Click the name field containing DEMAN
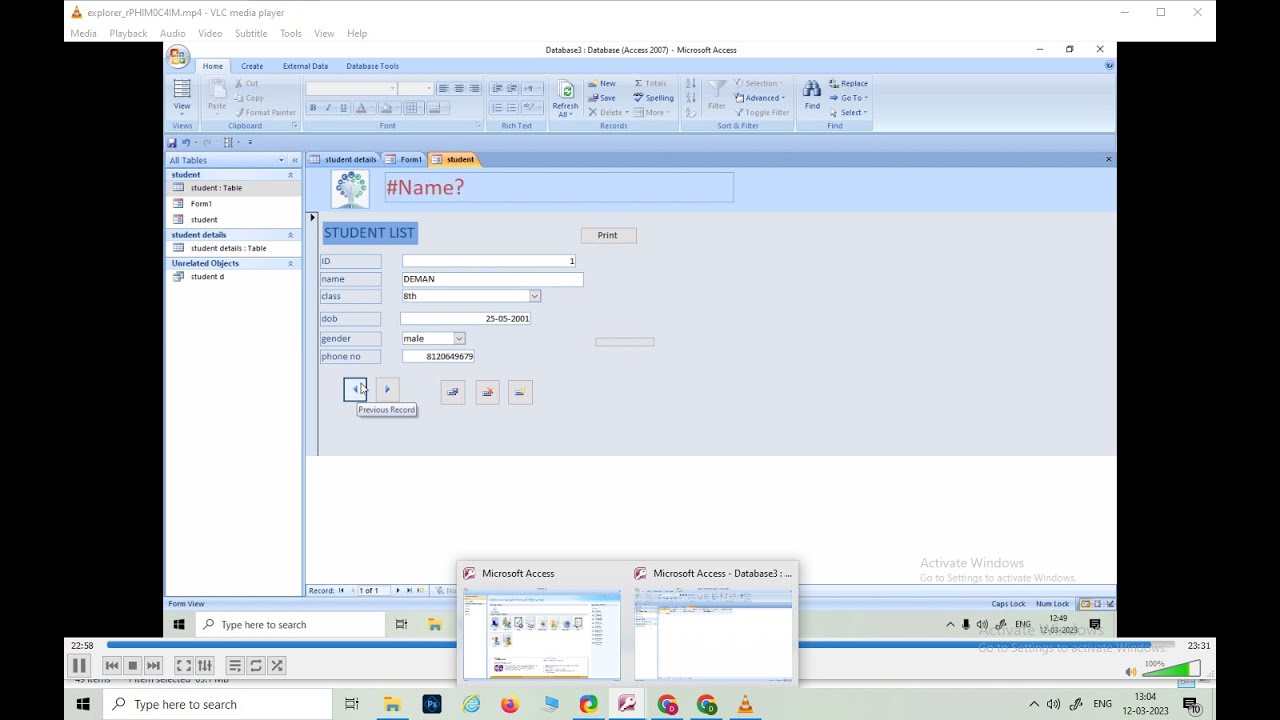 tap(492, 279)
